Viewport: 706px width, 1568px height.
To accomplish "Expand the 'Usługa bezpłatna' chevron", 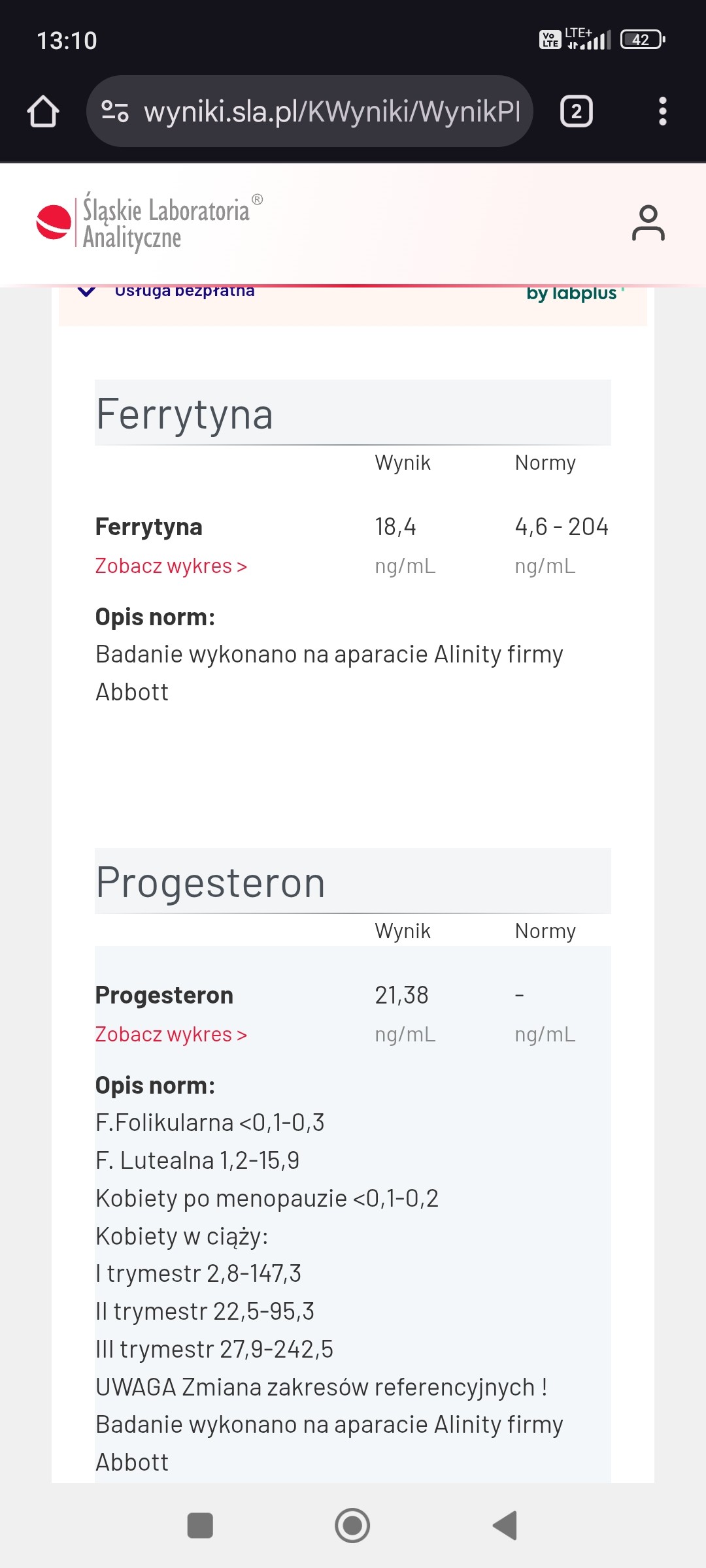I will [x=86, y=291].
